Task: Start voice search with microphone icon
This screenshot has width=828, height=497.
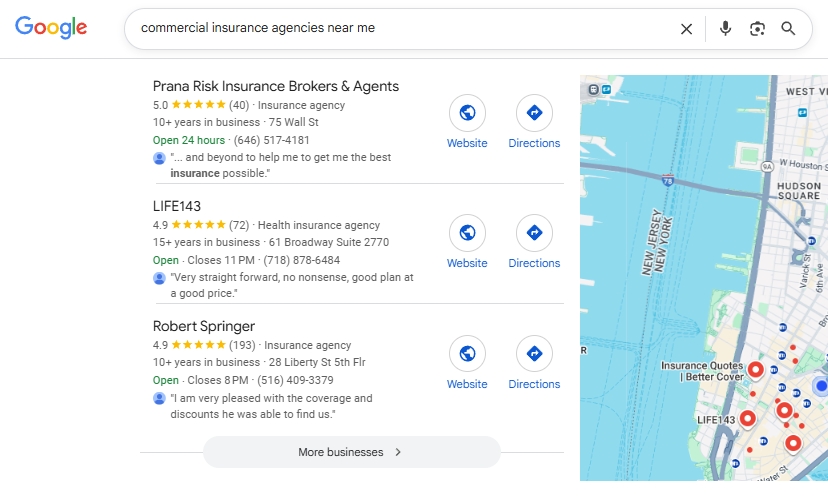Action: 725,29
